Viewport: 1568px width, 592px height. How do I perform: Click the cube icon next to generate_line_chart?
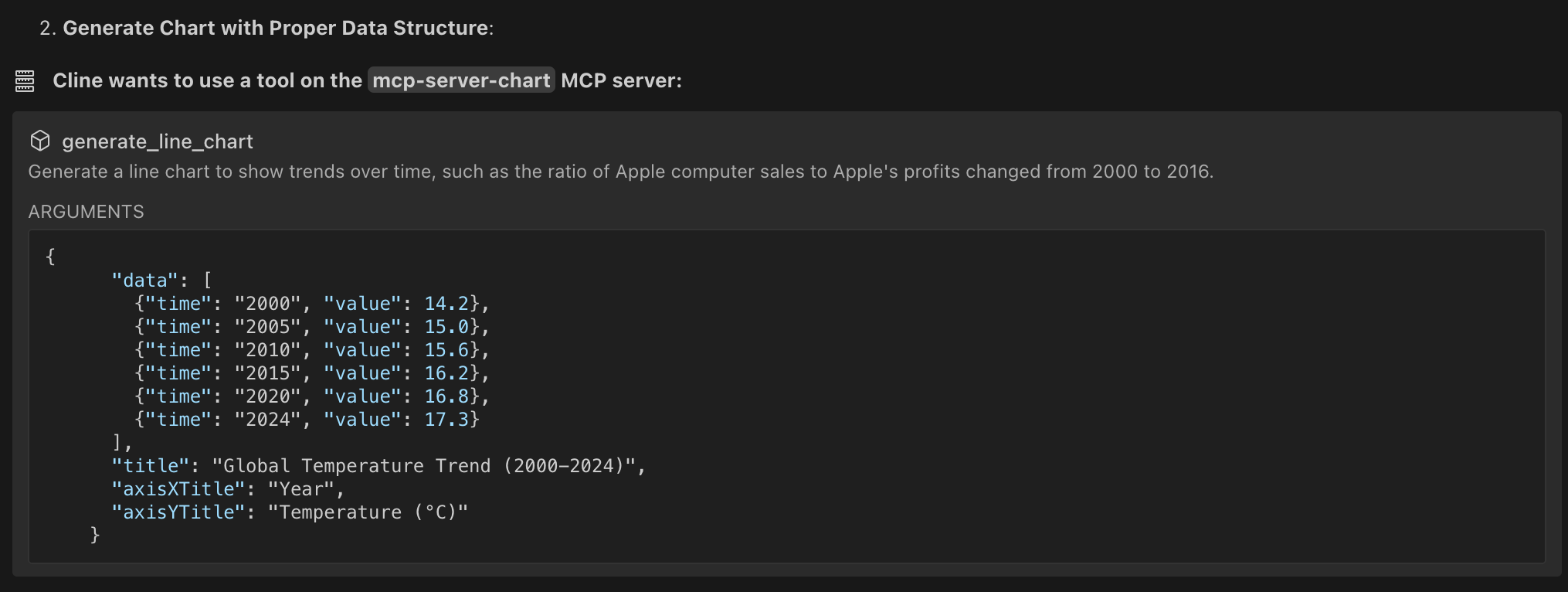[x=40, y=141]
